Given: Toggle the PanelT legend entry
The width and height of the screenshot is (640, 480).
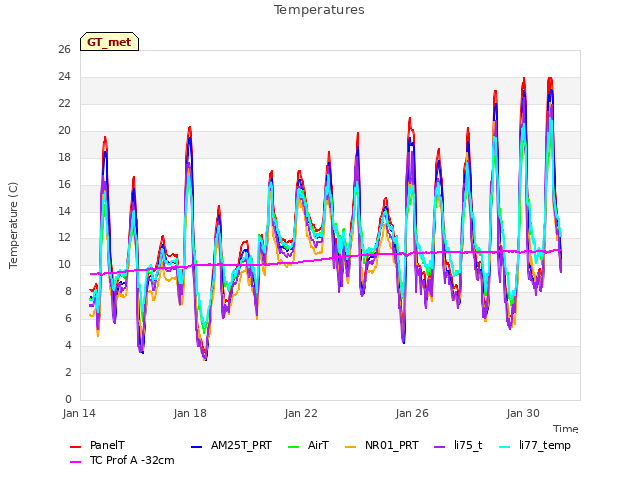Looking at the screenshot, I should point(98,445).
